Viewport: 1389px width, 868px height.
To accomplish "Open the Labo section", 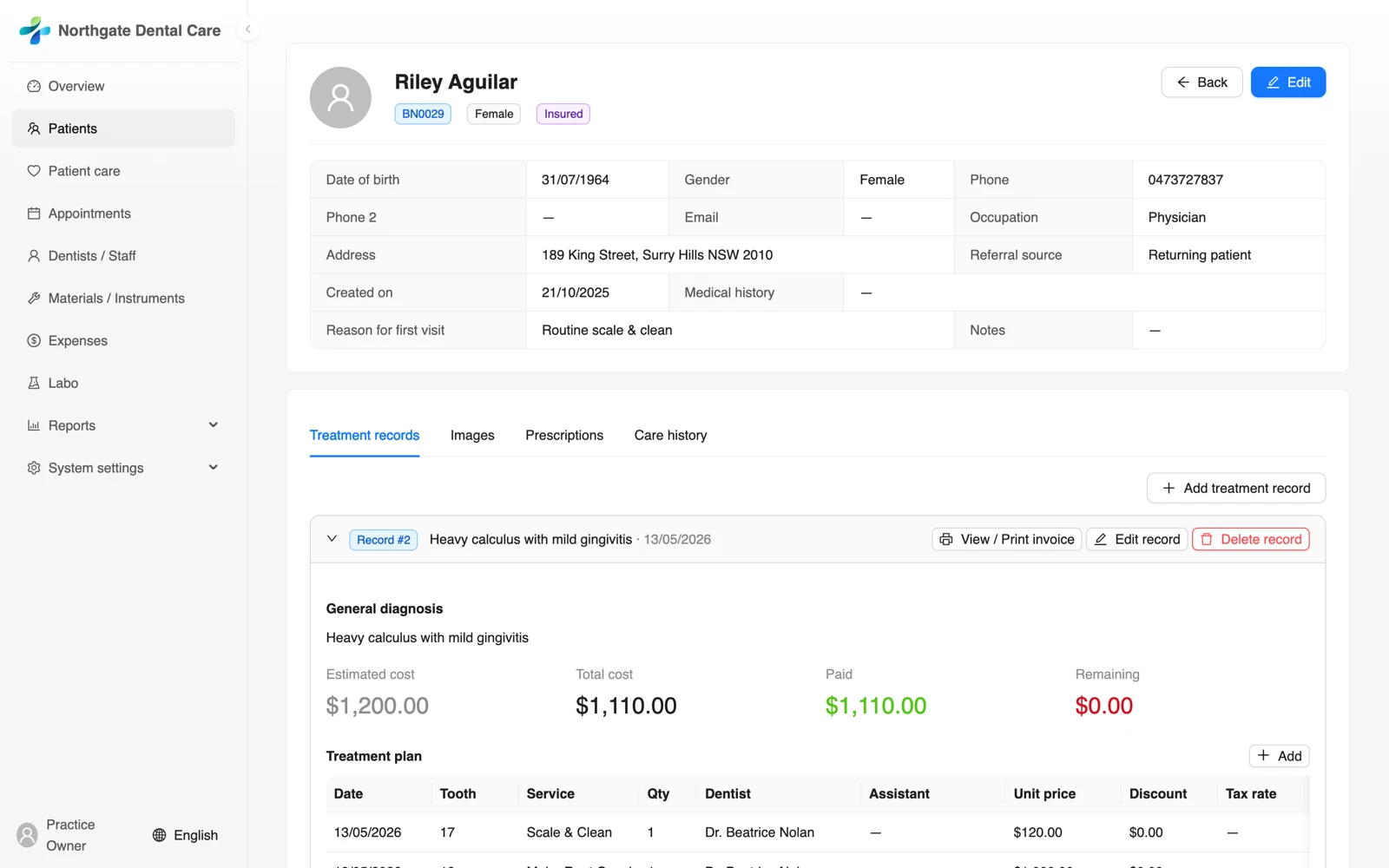I will [x=123, y=383].
